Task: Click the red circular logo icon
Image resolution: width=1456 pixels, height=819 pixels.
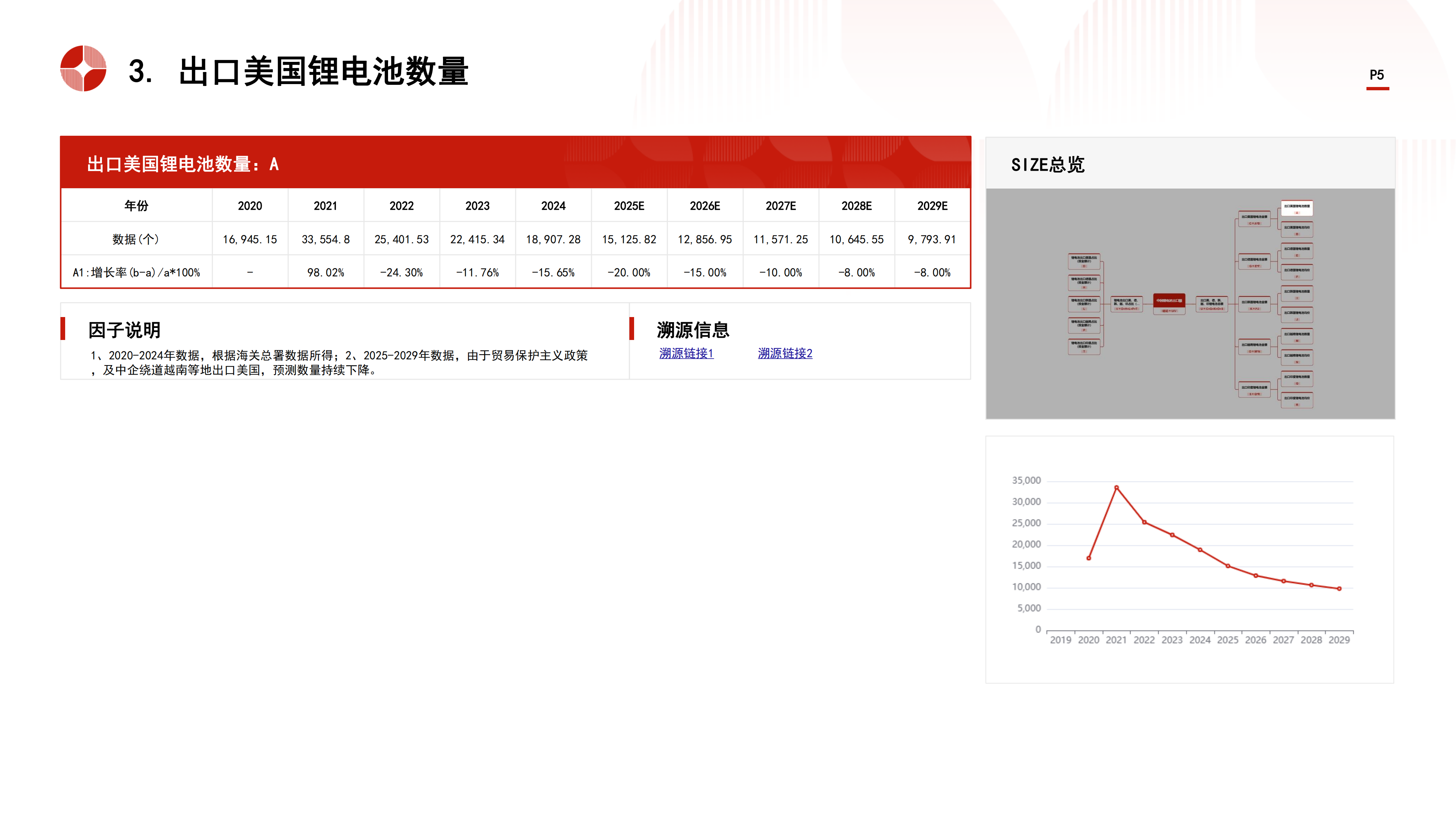Action: 83,68
